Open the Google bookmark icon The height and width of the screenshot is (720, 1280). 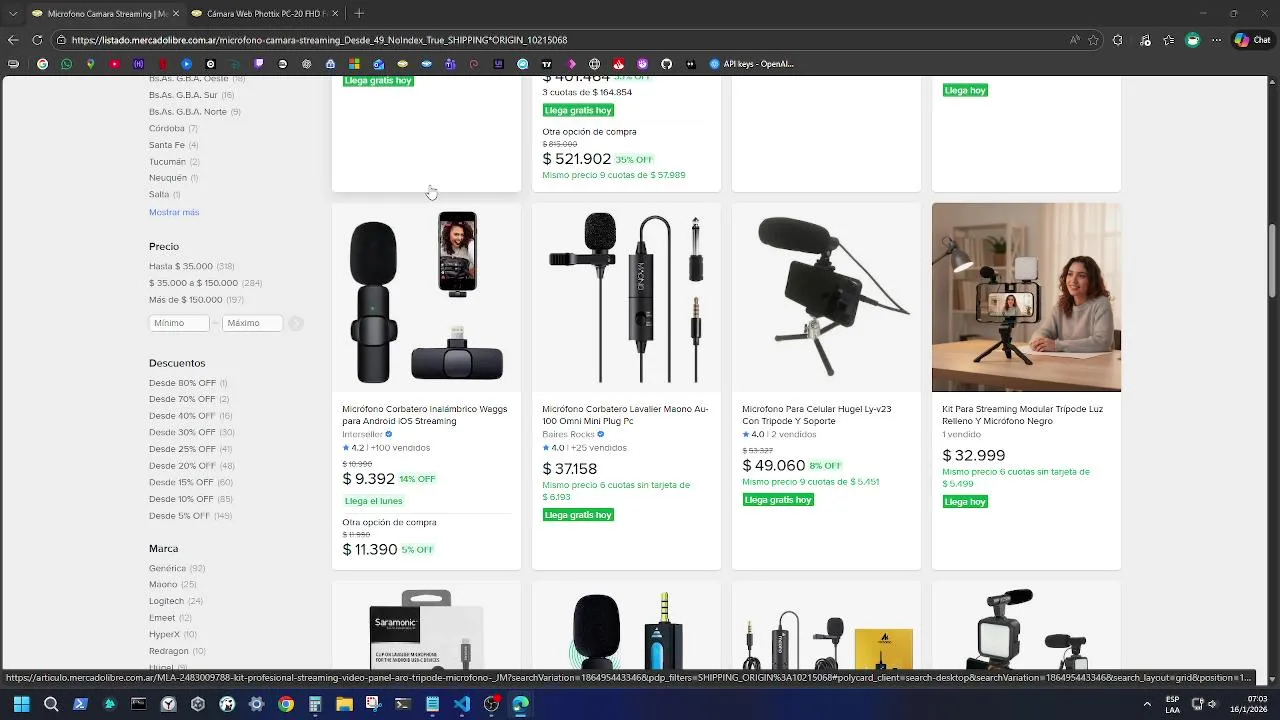point(42,64)
